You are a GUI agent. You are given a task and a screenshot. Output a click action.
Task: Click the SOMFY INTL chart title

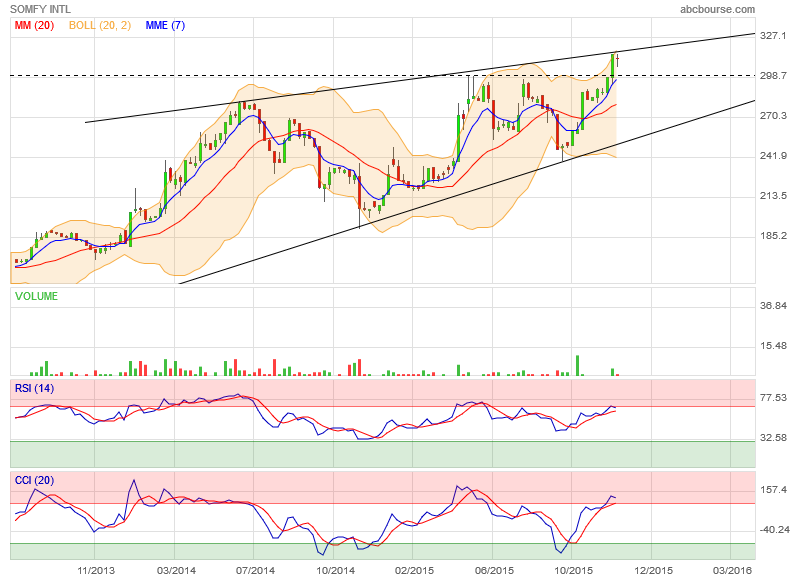click(x=42, y=9)
